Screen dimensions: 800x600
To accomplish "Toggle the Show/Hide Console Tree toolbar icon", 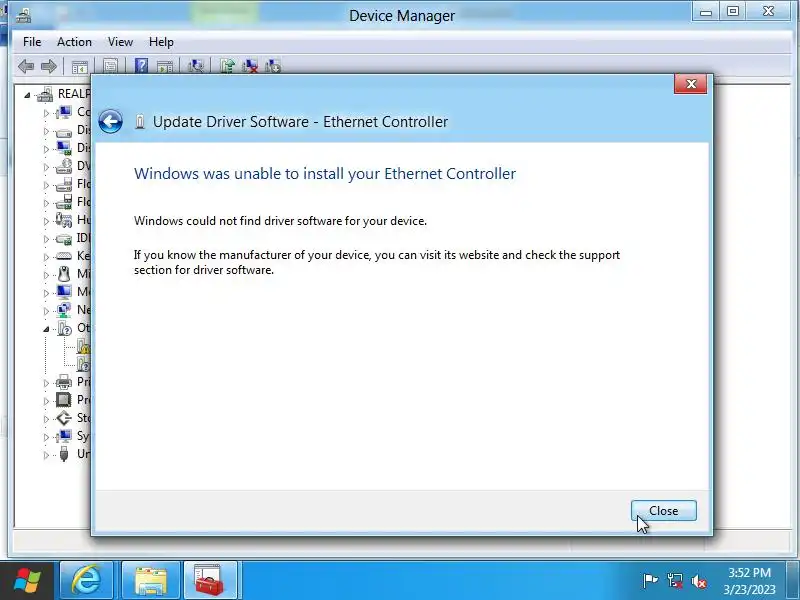I will click(80, 66).
